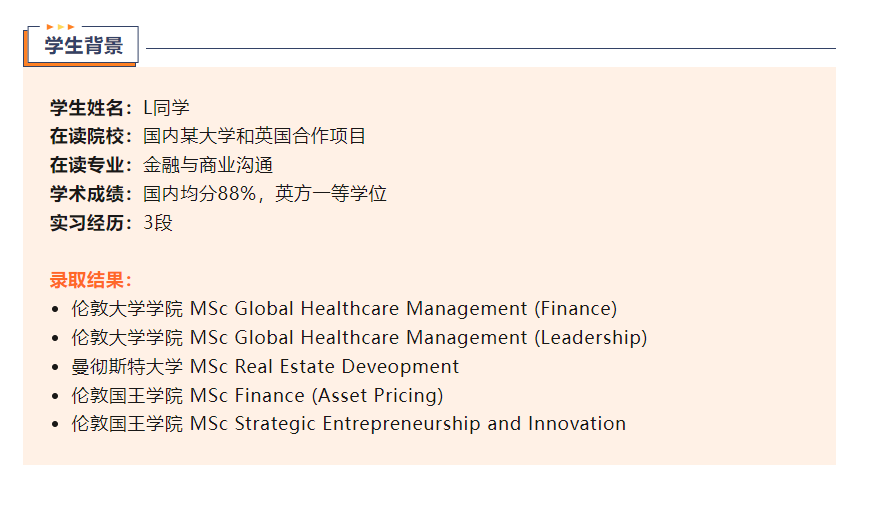Click the horizontal line beside the header
Viewport: 885px width, 513px height.
pyautogui.click(x=490, y=48)
